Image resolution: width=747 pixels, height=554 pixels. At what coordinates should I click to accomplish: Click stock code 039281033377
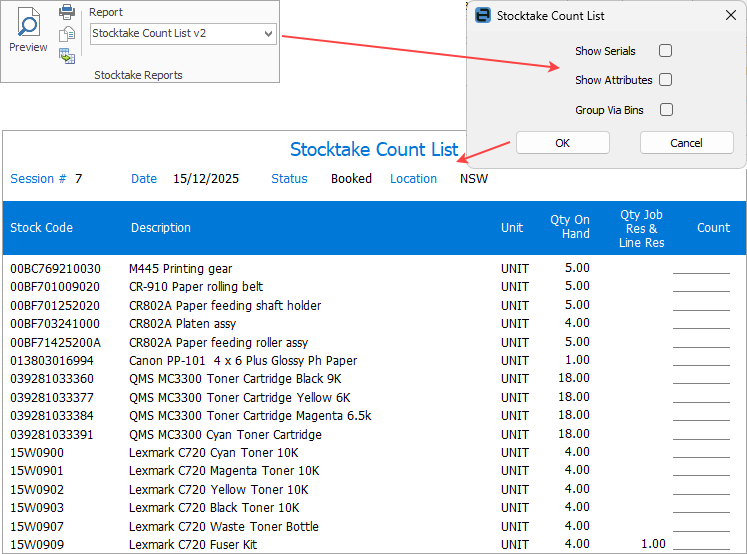pyautogui.click(x=52, y=398)
